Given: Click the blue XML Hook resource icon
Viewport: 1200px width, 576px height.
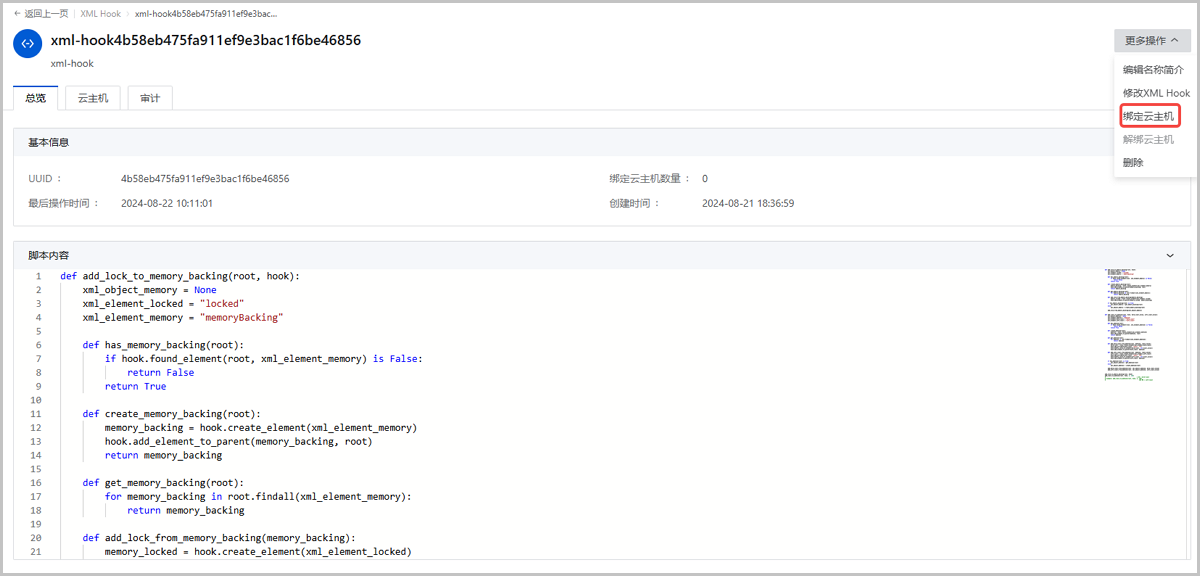Looking at the screenshot, I should 28,43.
